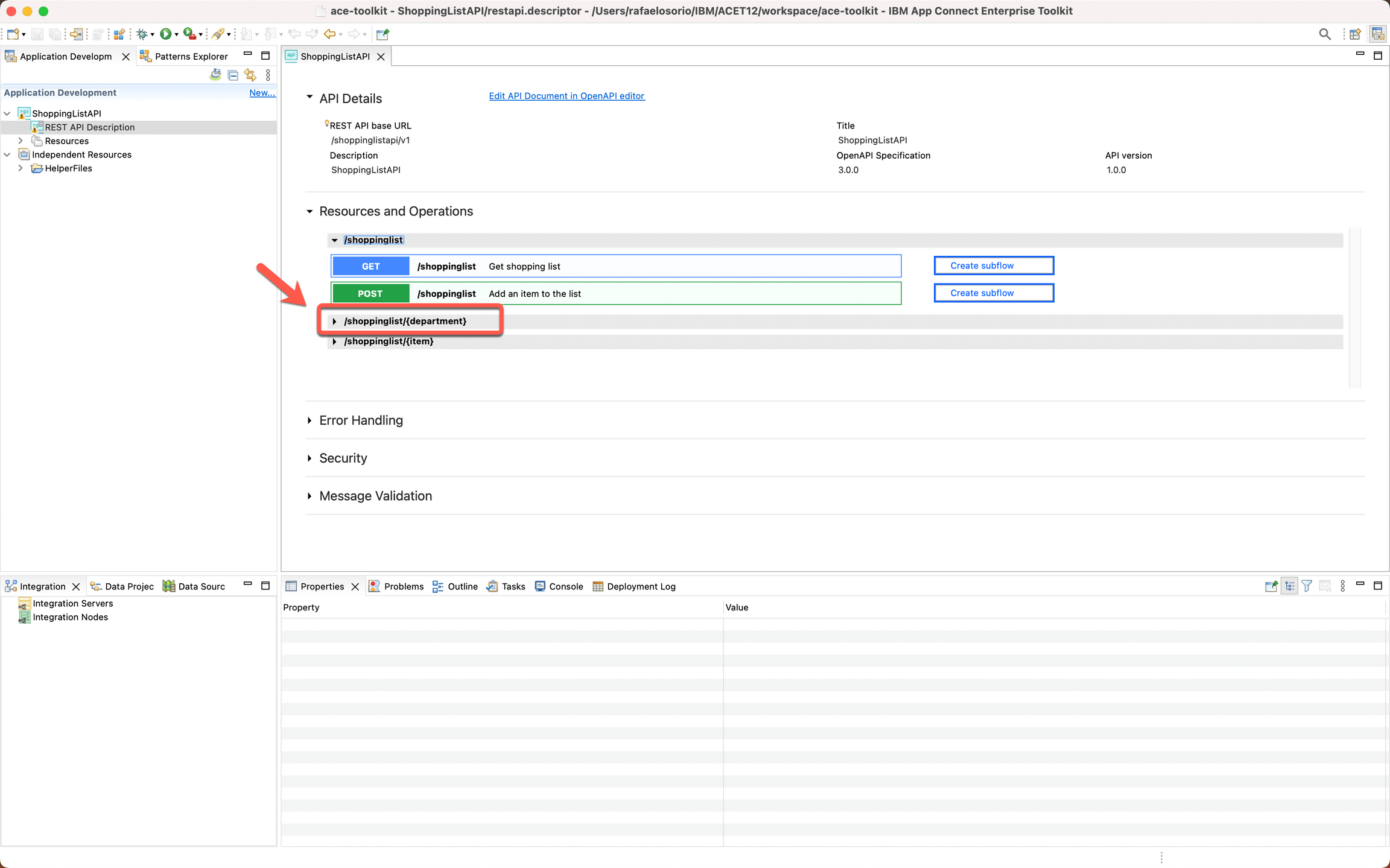Screen dimensions: 1390x868
Task: Click the Pin property sheet icon
Action: tap(1271, 586)
